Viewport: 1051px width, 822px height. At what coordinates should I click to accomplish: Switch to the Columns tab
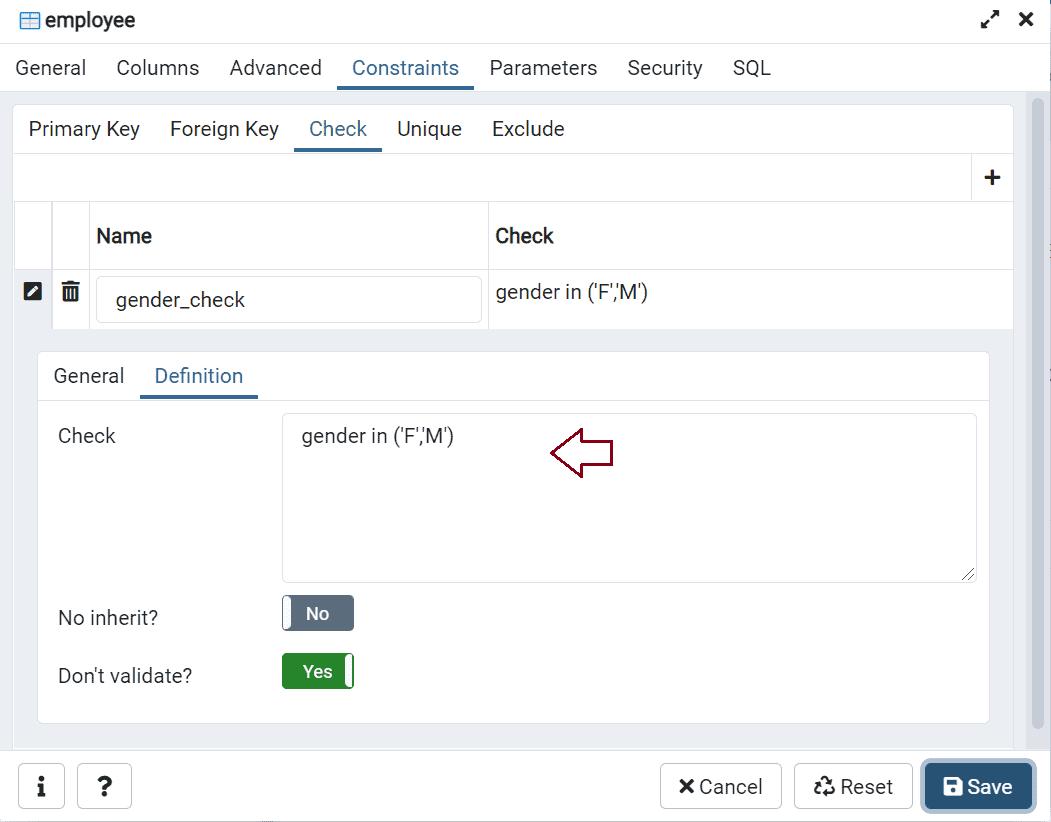point(157,68)
